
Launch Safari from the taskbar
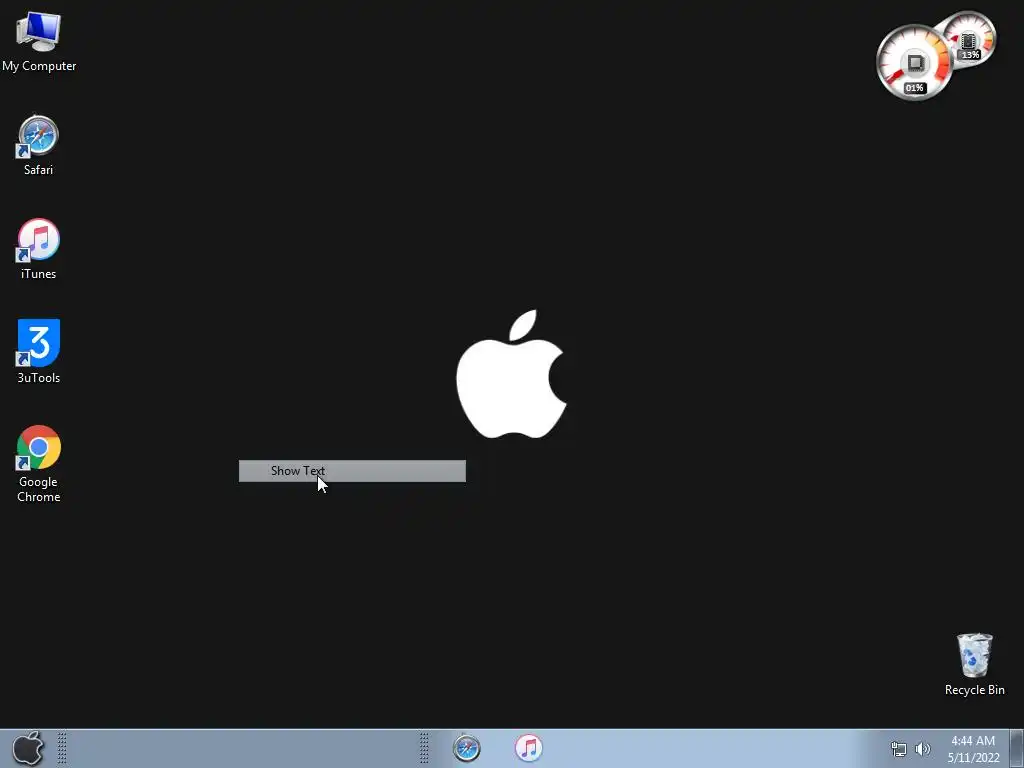(466, 748)
